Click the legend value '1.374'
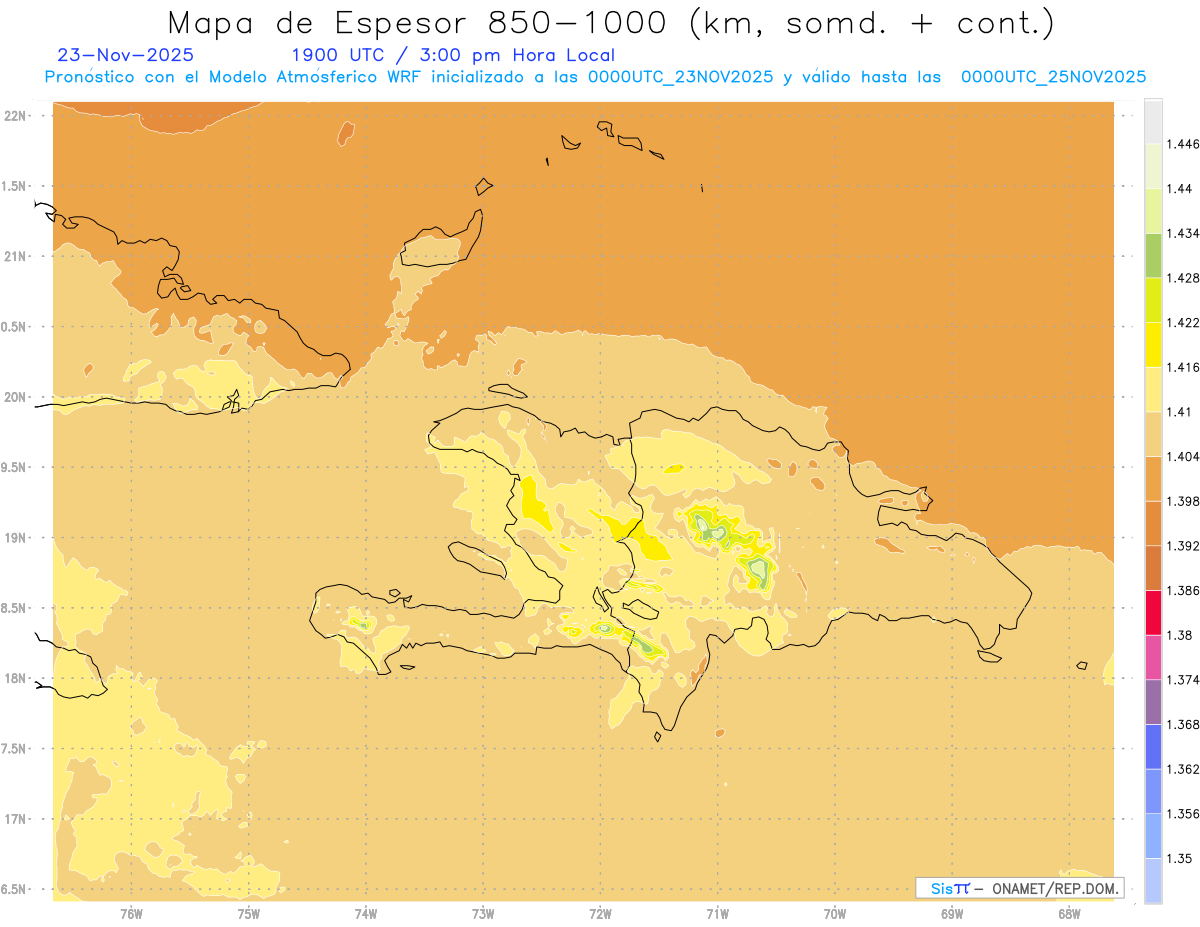The image size is (1200, 927). point(1183,680)
